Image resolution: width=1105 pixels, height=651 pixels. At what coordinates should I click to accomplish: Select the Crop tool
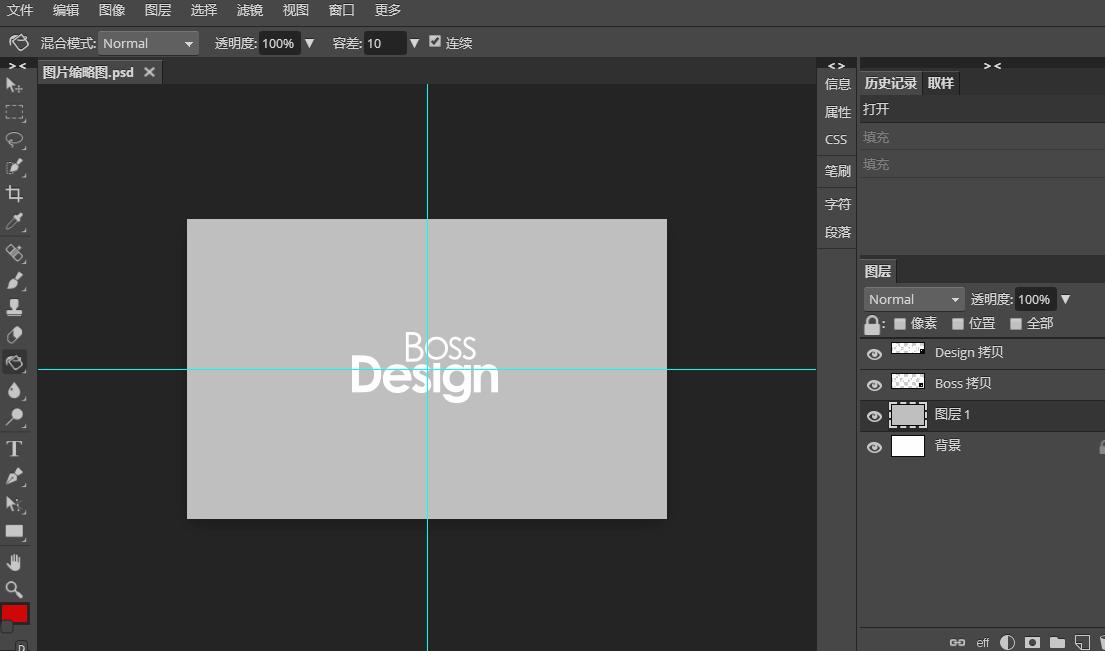coord(15,194)
